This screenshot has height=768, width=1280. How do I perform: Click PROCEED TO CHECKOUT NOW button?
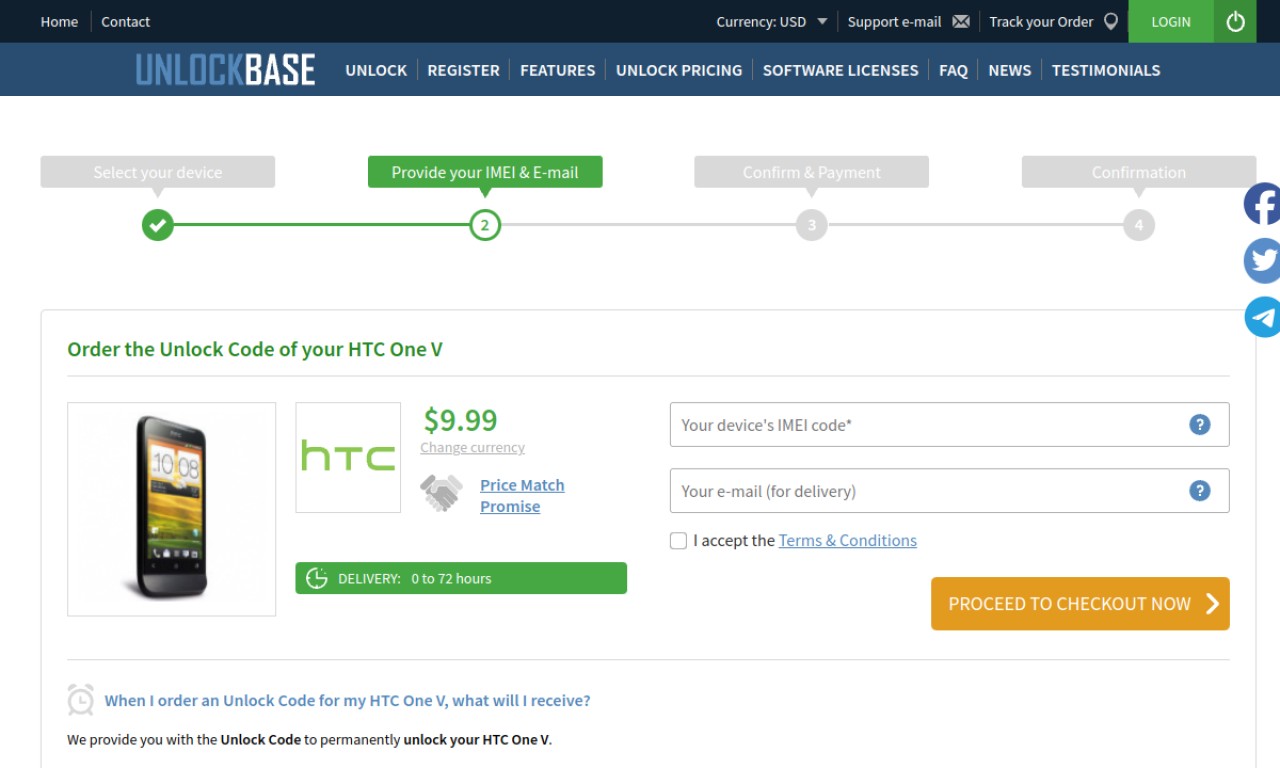point(1080,603)
